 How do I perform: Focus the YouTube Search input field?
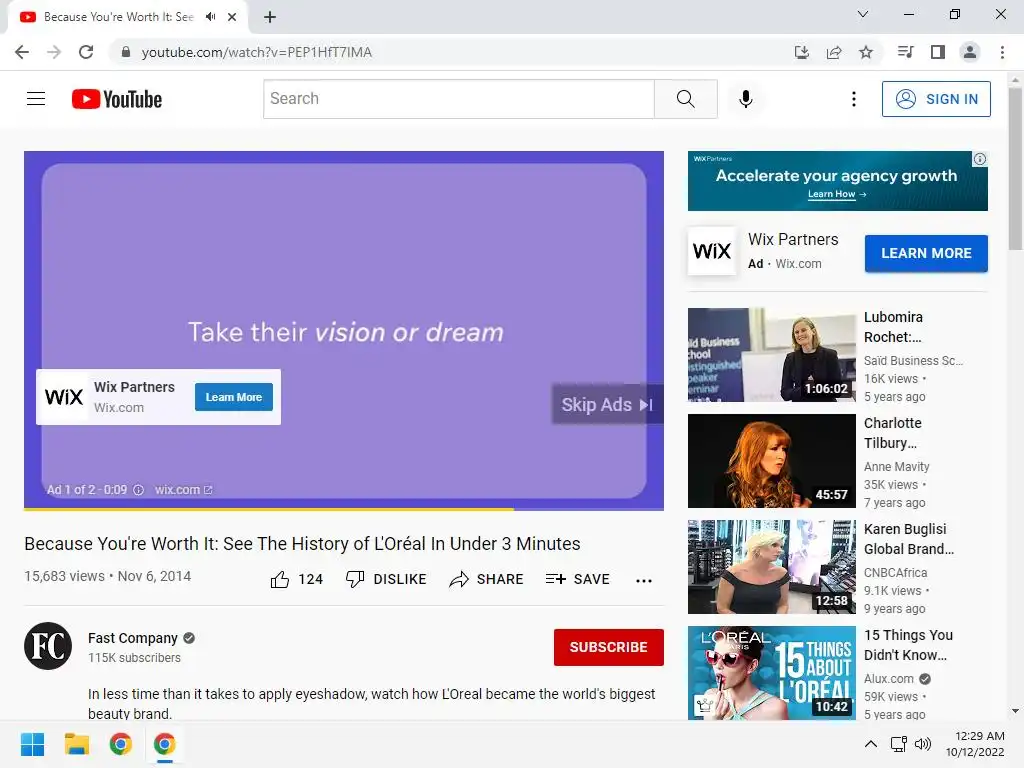(459, 99)
